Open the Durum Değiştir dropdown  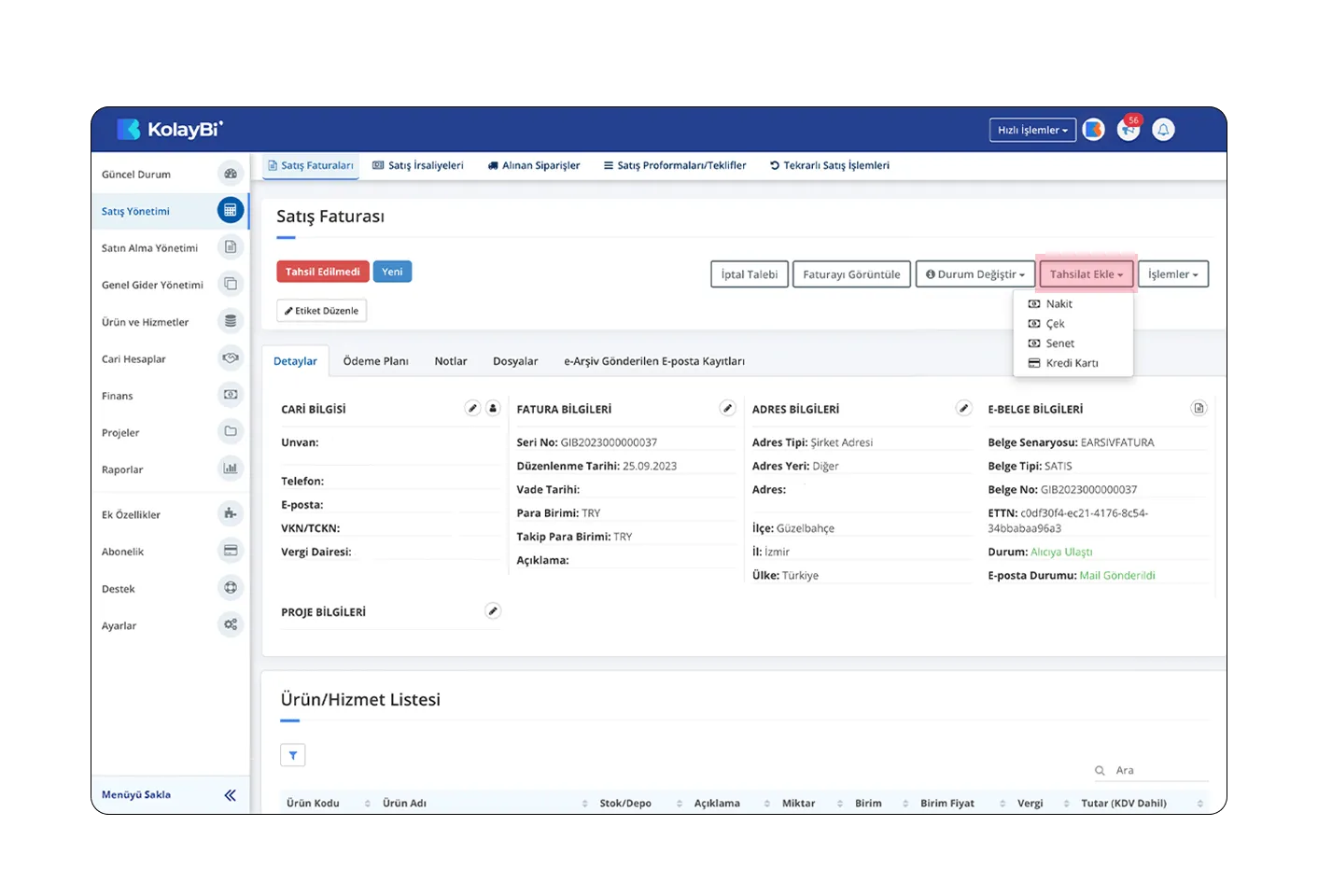coord(975,274)
